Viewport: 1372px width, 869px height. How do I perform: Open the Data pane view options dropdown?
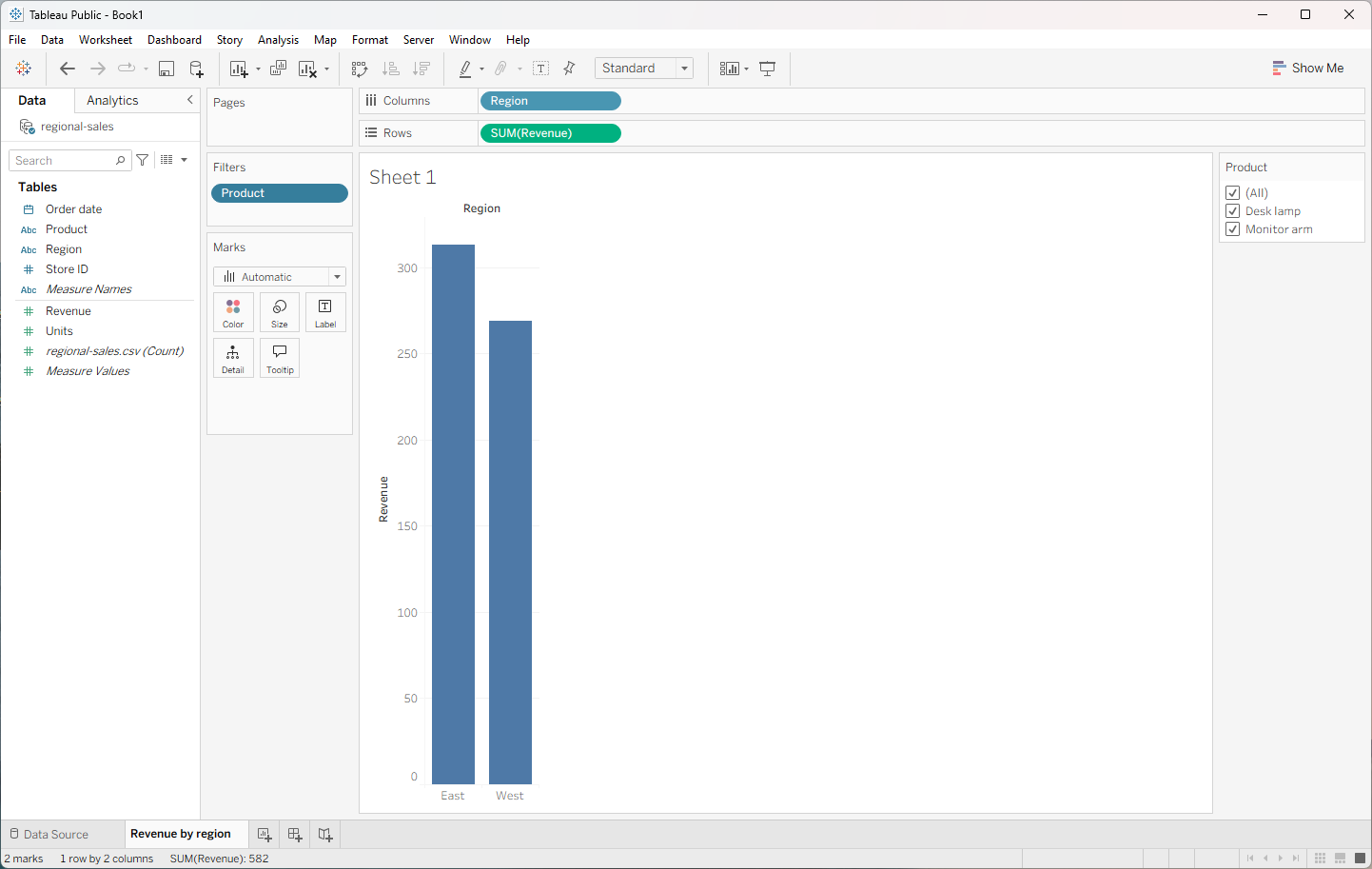coord(173,160)
